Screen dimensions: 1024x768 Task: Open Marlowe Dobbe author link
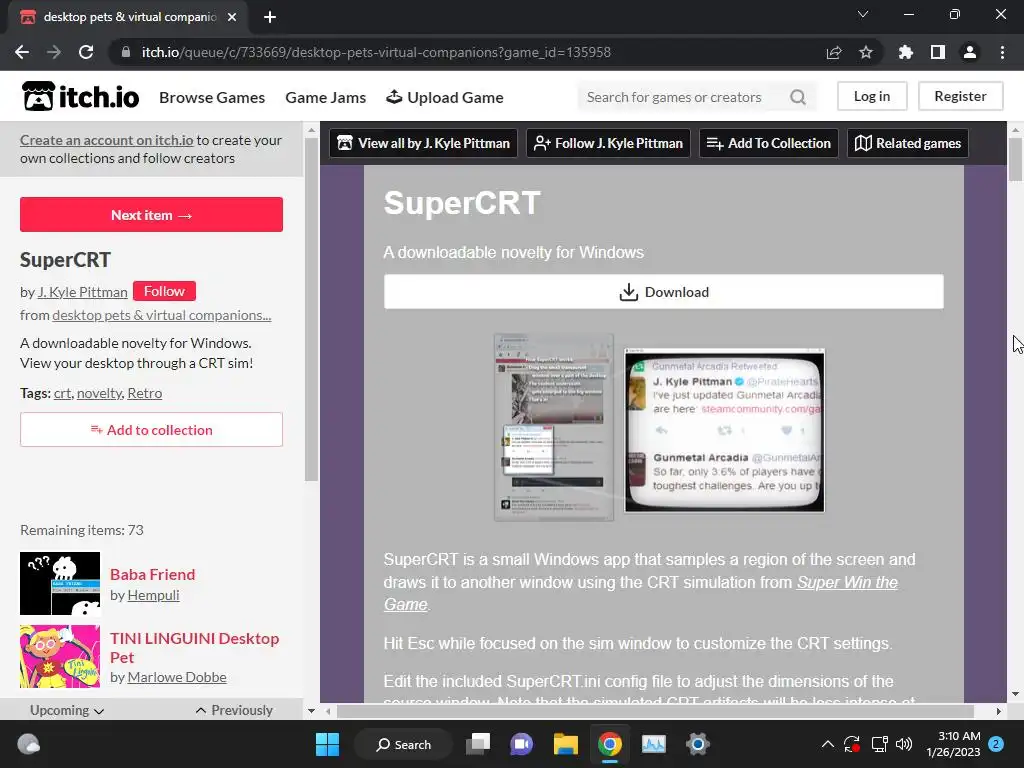(x=177, y=677)
